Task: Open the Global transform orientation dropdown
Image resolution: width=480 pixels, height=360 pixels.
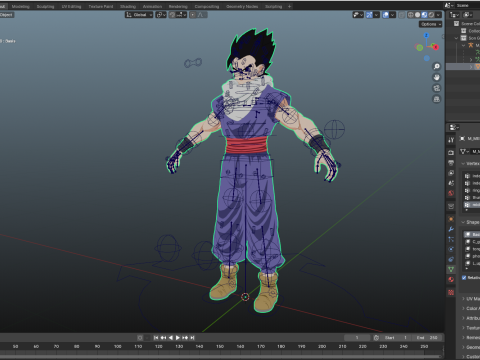Action: [139, 15]
